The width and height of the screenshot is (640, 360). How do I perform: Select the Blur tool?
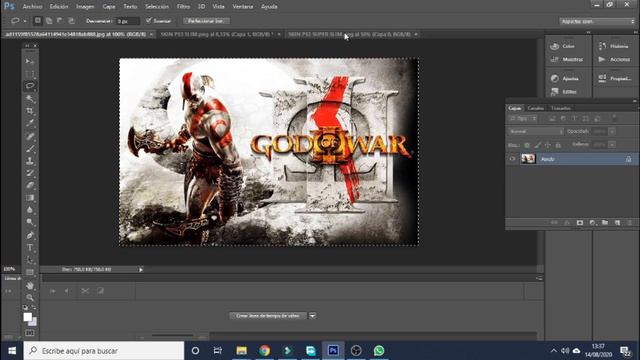point(30,210)
